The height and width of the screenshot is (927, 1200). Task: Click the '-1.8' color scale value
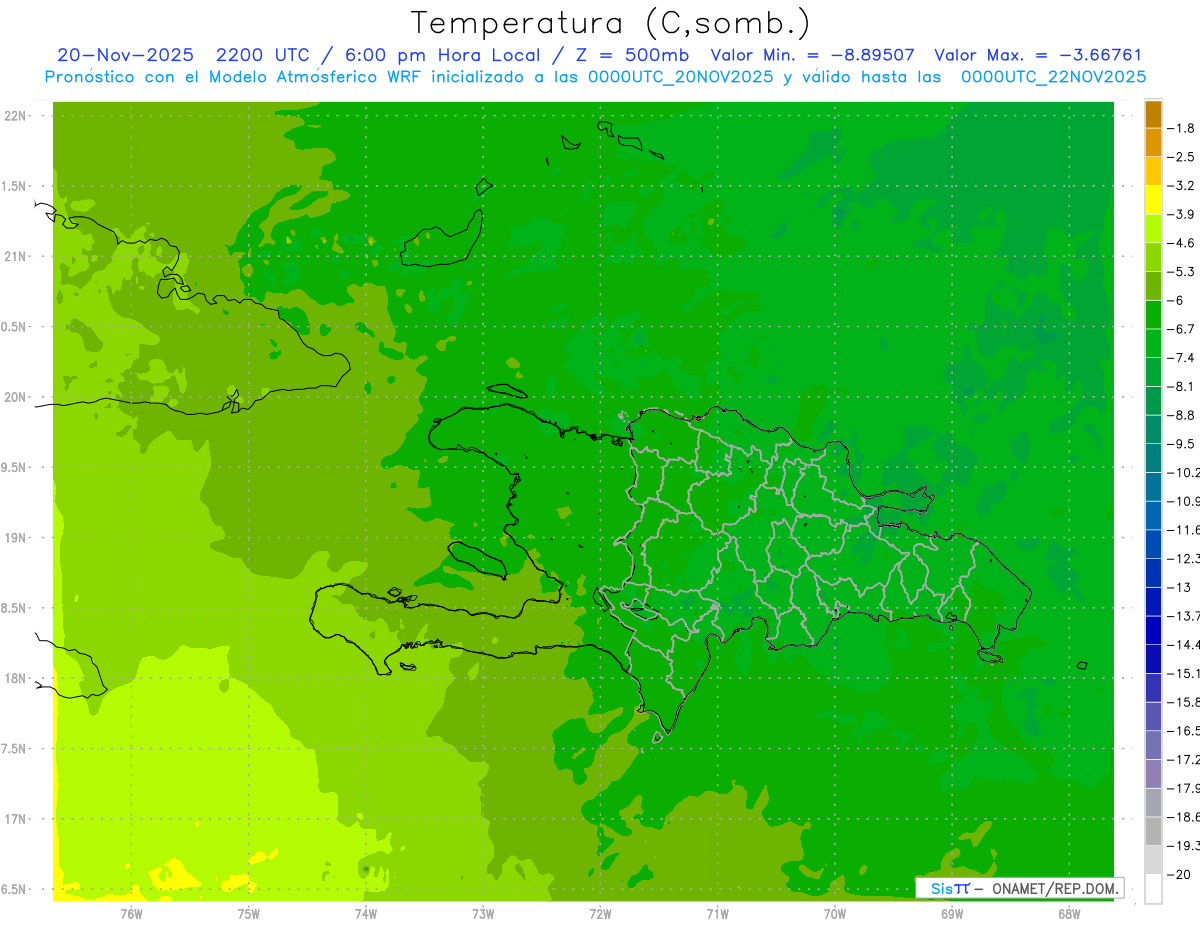[x=1181, y=128]
